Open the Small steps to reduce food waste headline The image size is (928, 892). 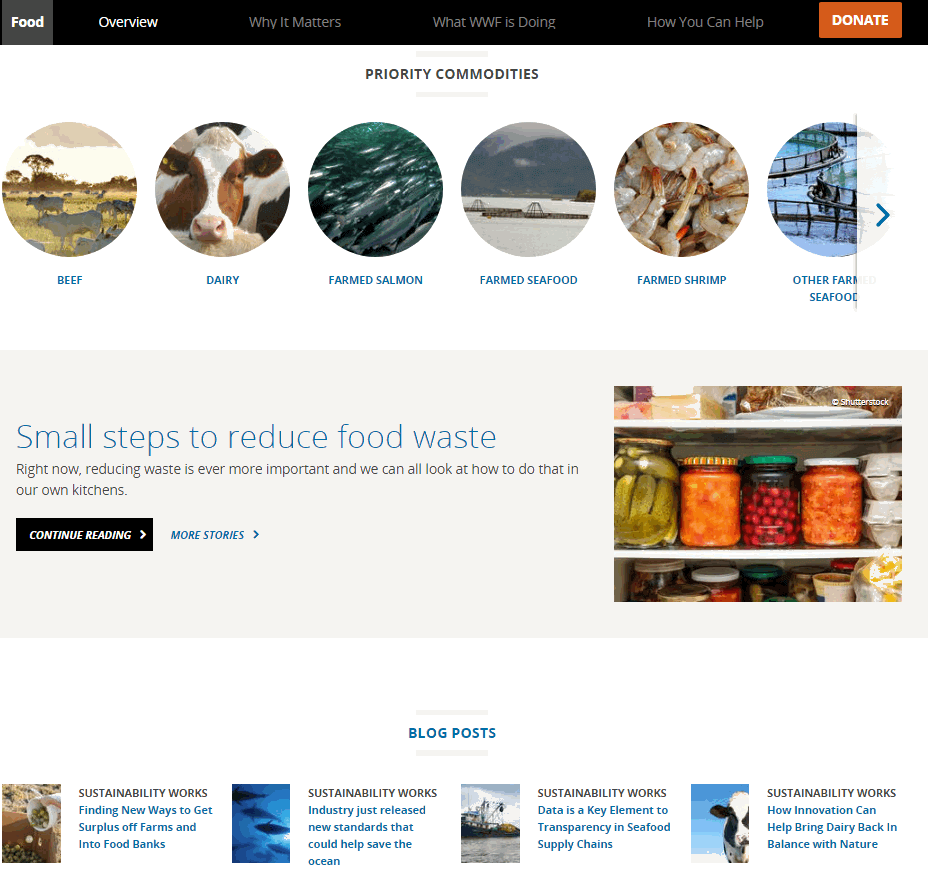(x=256, y=437)
